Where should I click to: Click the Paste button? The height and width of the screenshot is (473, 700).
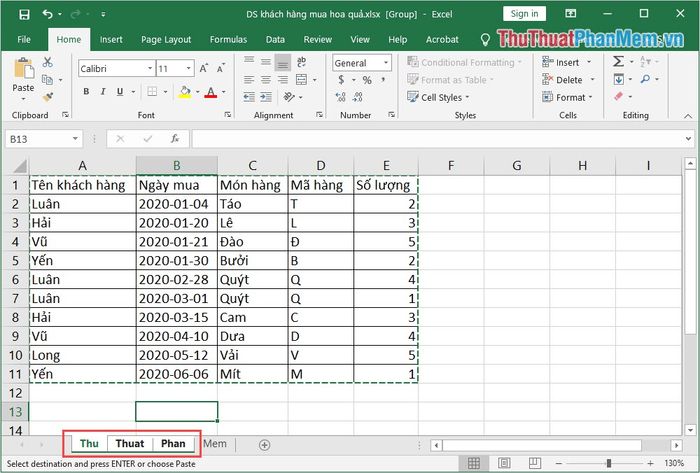click(23, 75)
